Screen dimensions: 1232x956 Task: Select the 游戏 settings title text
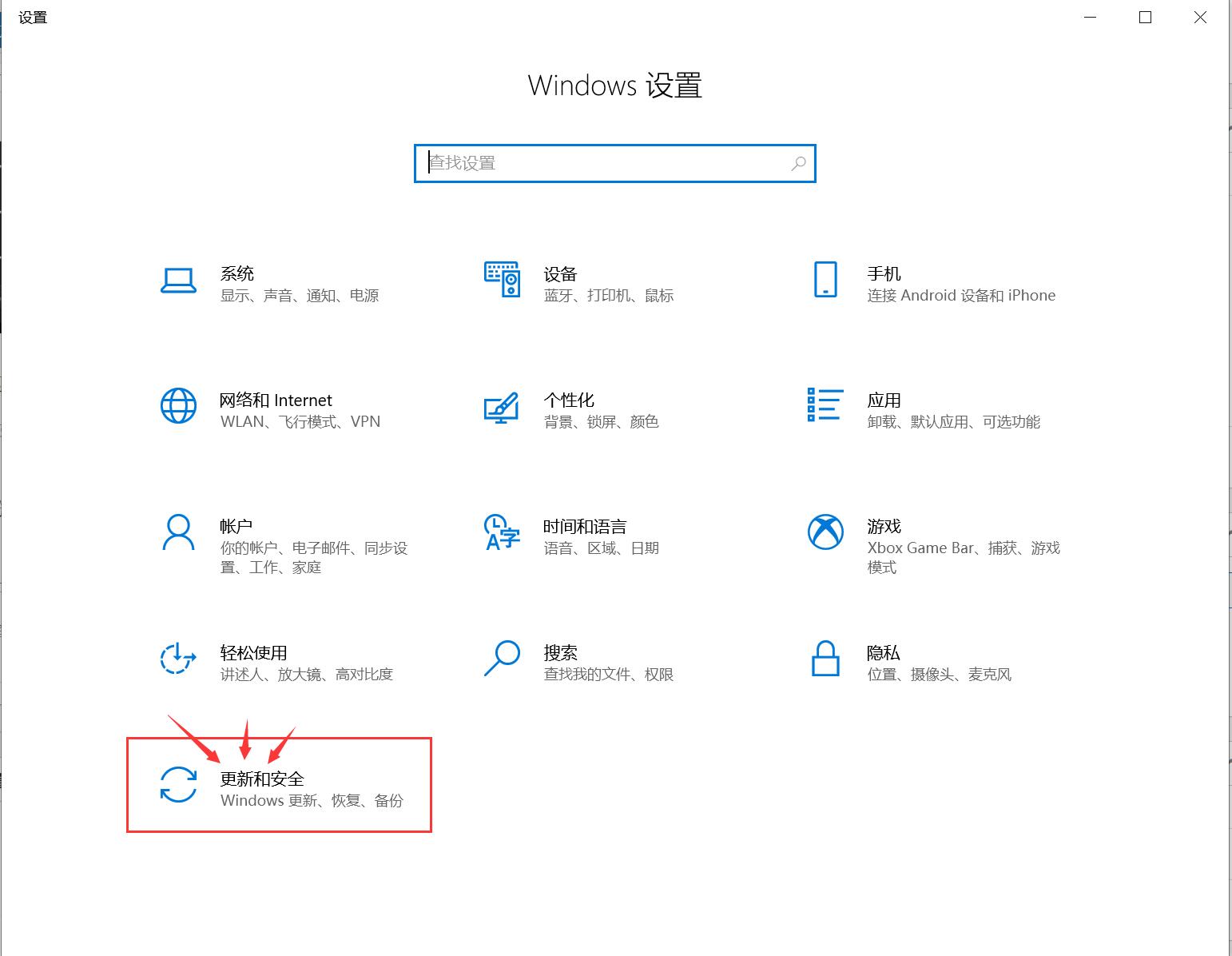pyautogui.click(x=884, y=527)
